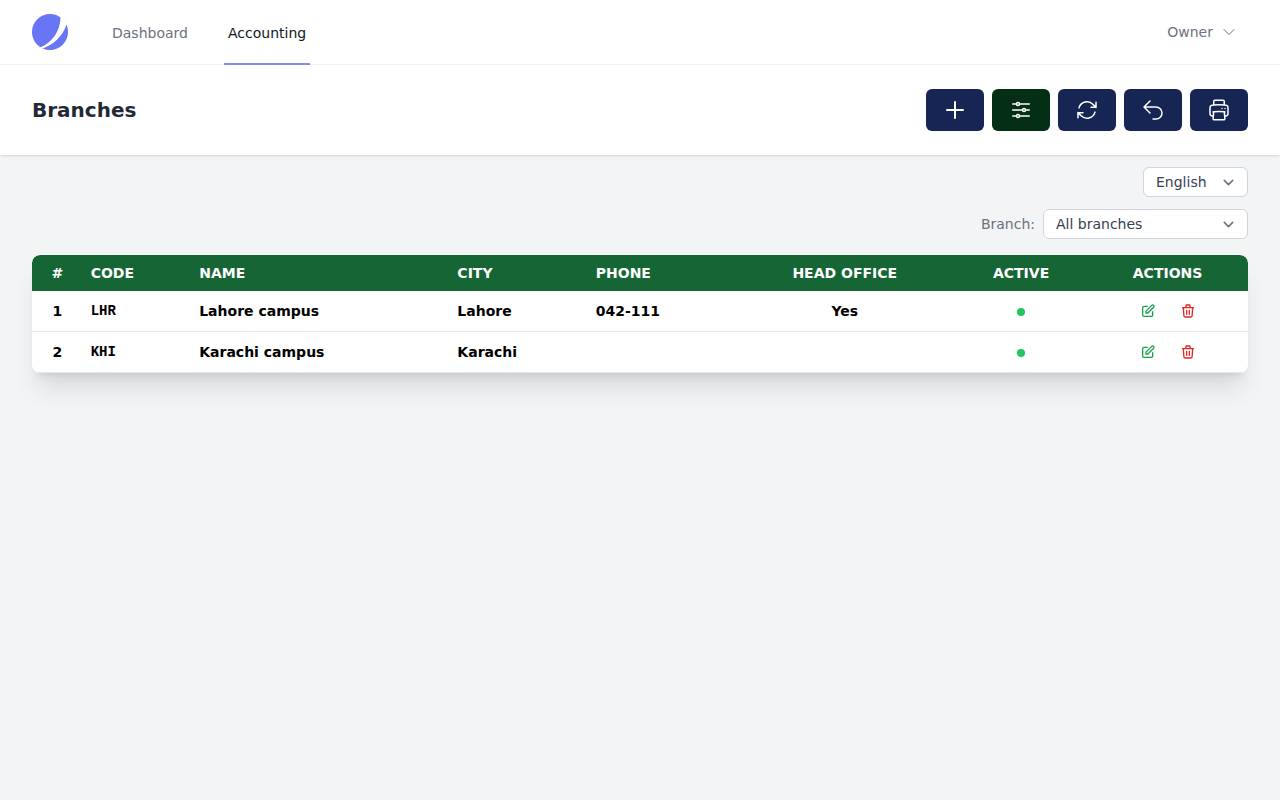The width and height of the screenshot is (1280, 800).
Task: Edit the Karachi campus row
Action: click(1148, 352)
